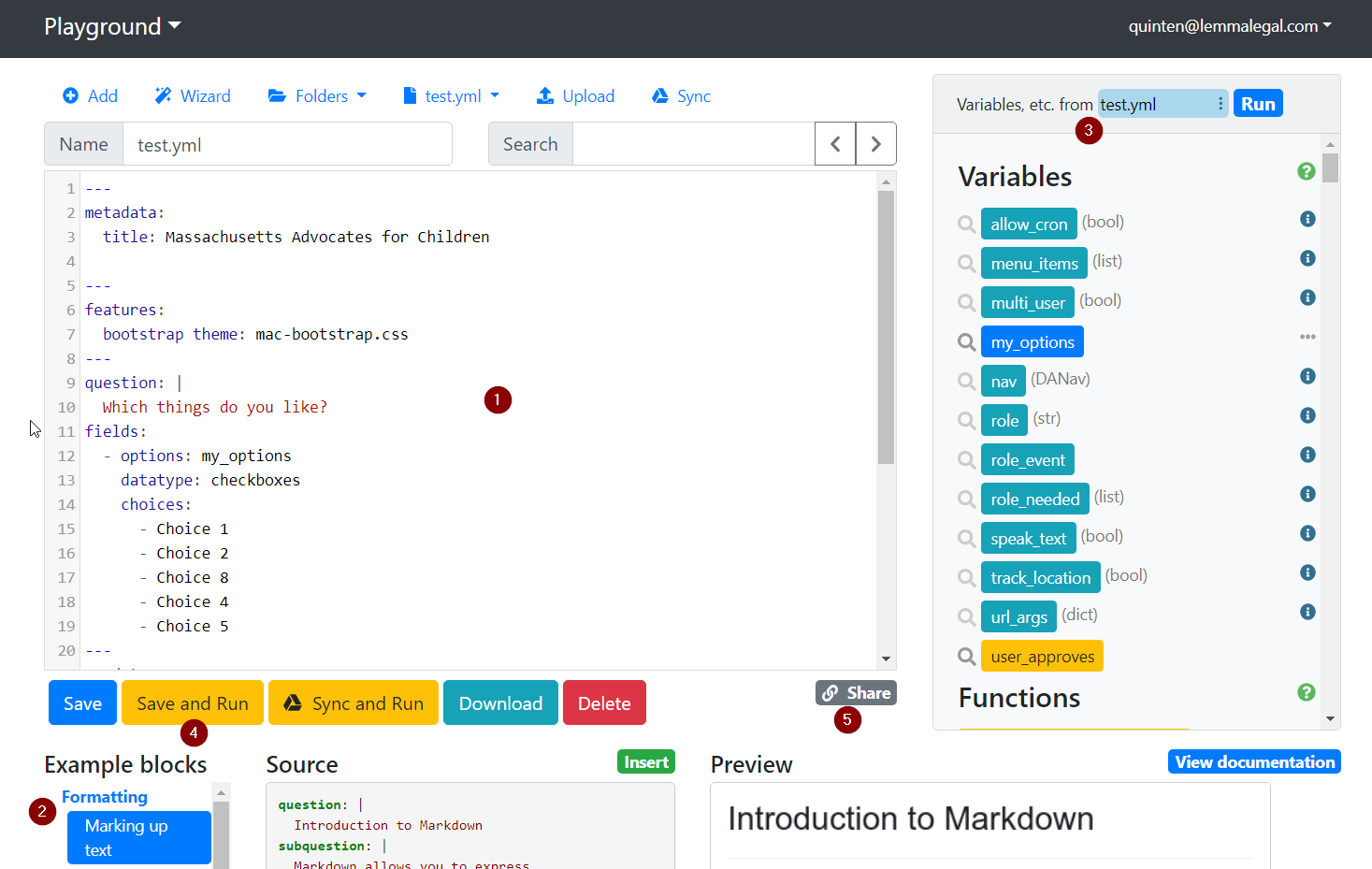Click the green Insert button
This screenshot has width=1372, height=869.
[x=646, y=762]
